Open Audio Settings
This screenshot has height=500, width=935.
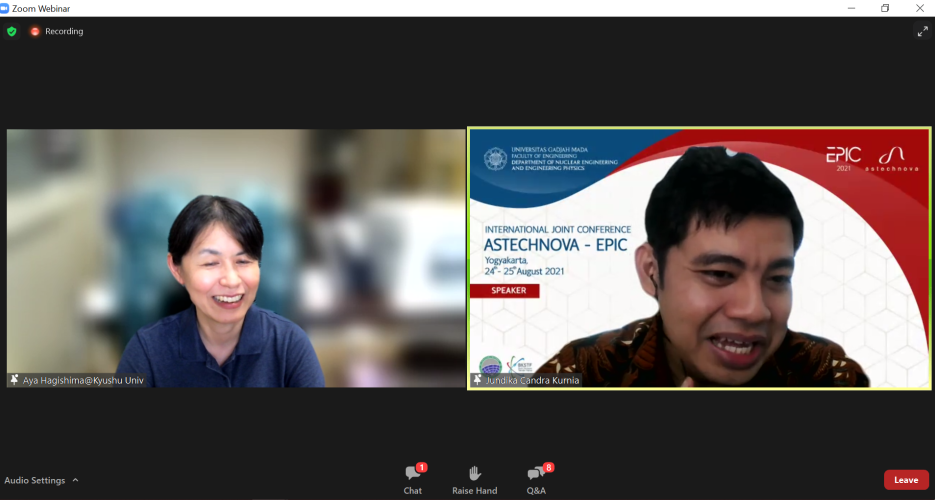point(35,480)
